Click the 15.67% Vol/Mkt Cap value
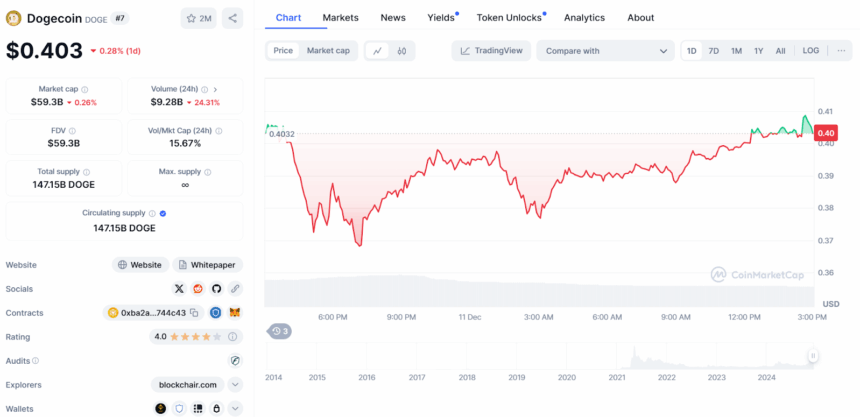The height and width of the screenshot is (417, 860). tap(185, 144)
